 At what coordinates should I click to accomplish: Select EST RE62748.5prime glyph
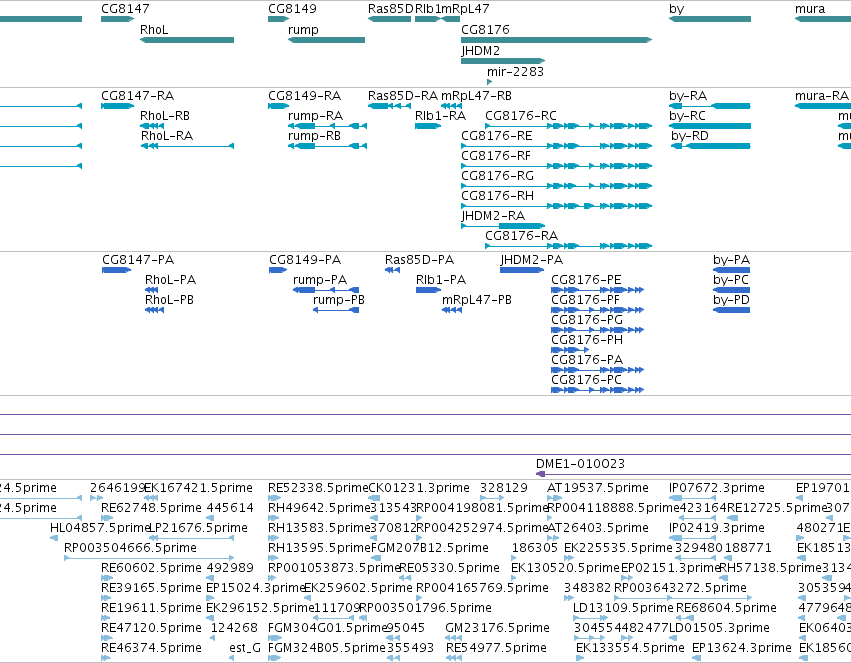[x=107, y=518]
